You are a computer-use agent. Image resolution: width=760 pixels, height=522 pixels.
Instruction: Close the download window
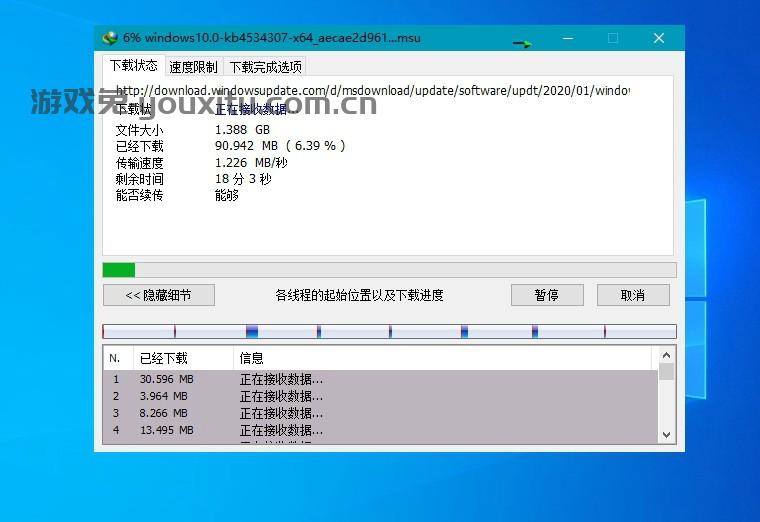(658, 38)
